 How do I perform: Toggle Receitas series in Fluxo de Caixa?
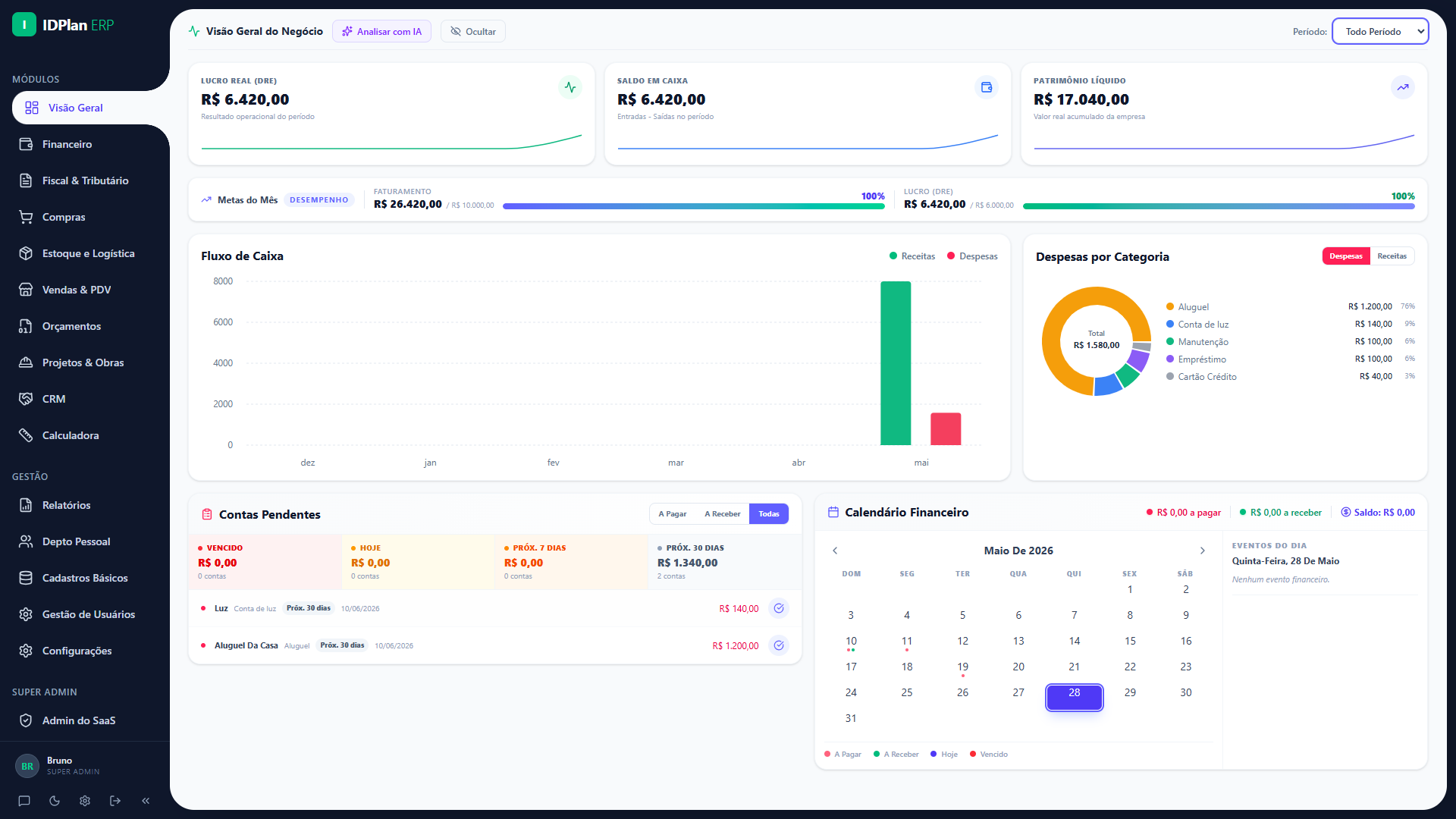click(x=912, y=256)
